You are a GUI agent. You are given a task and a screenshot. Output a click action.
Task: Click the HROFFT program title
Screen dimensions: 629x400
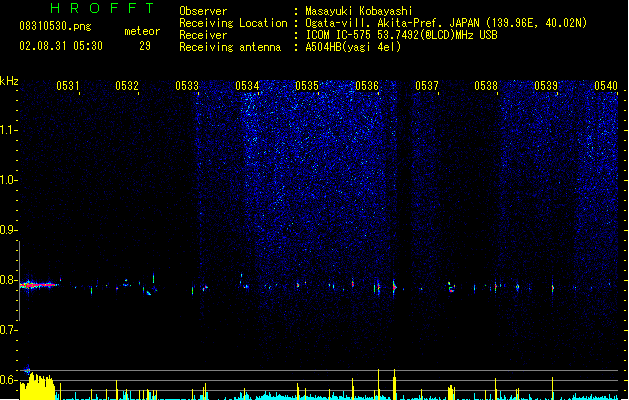(103, 8)
